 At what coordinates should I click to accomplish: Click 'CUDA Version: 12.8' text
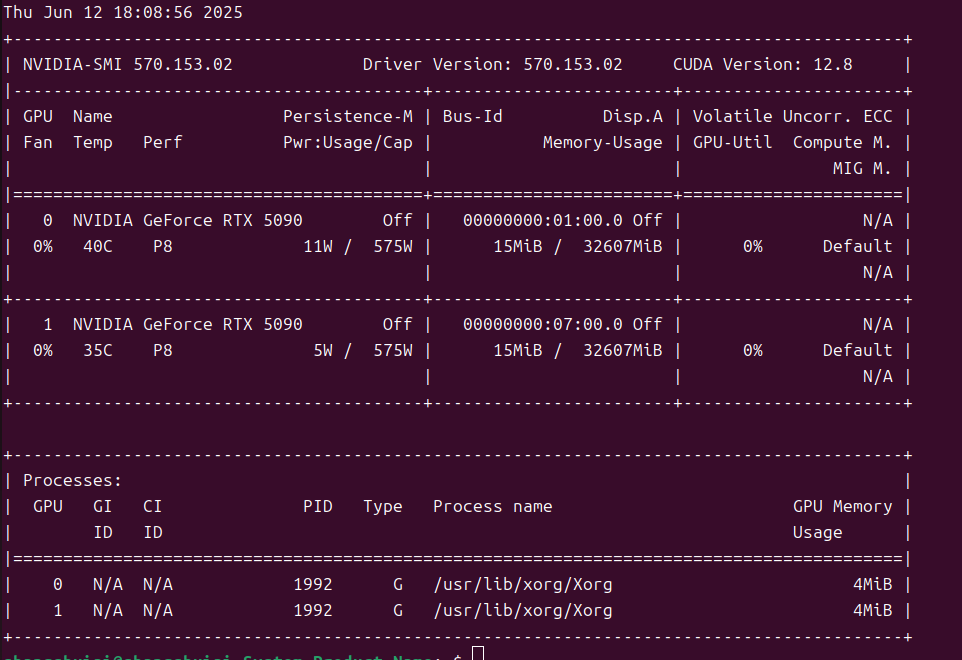[x=763, y=64]
